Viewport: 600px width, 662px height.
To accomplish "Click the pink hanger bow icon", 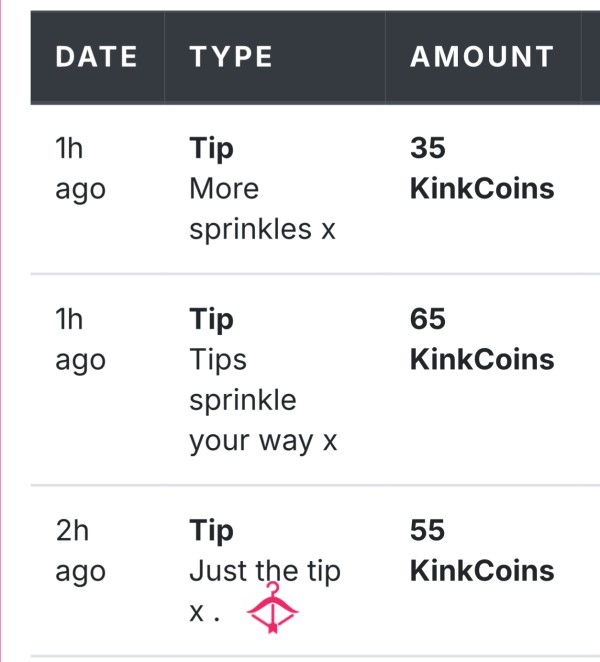I will coord(272,608).
